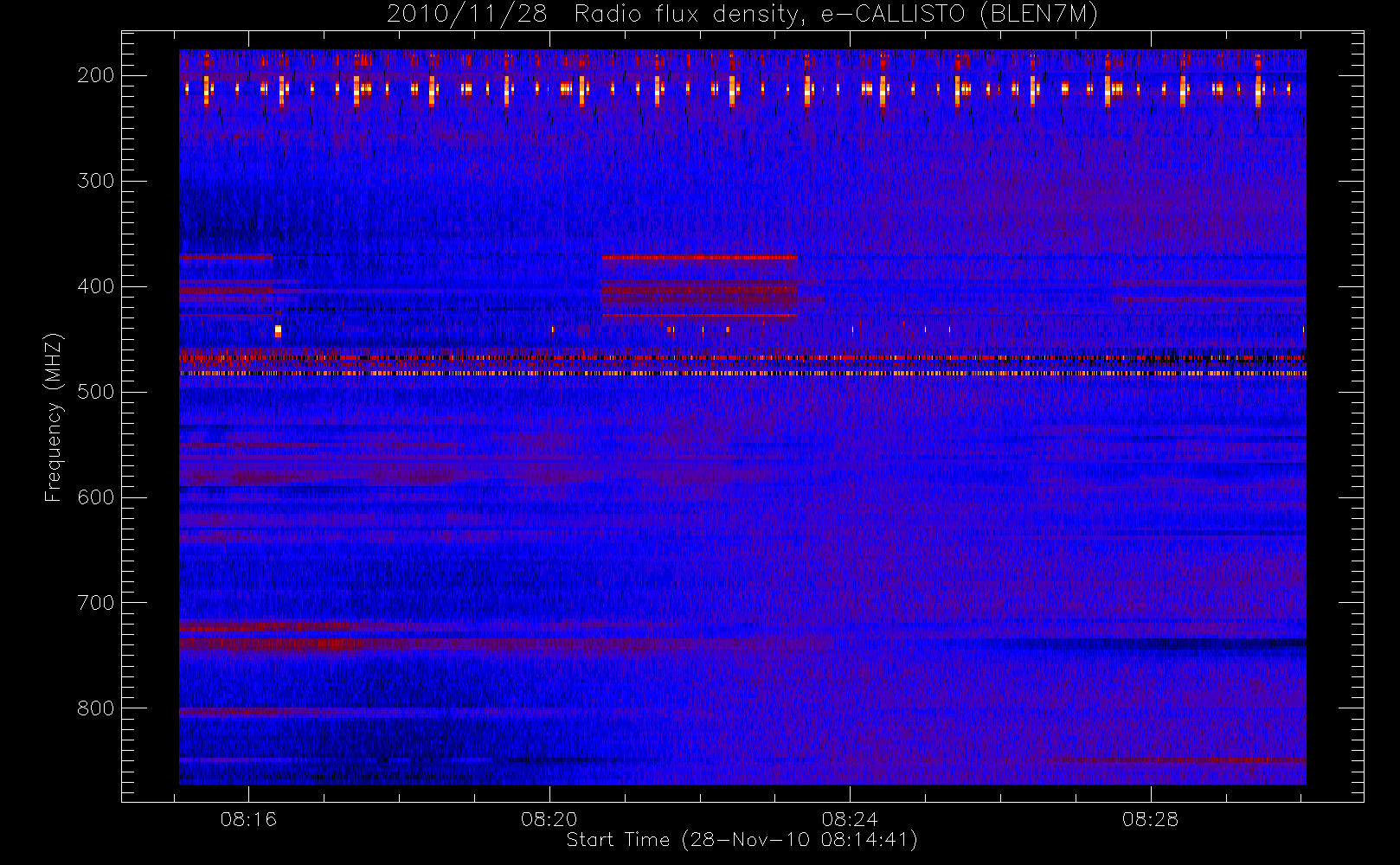1400x865 pixels.
Task: Click the 400 frequency tick label
Action: (96, 286)
